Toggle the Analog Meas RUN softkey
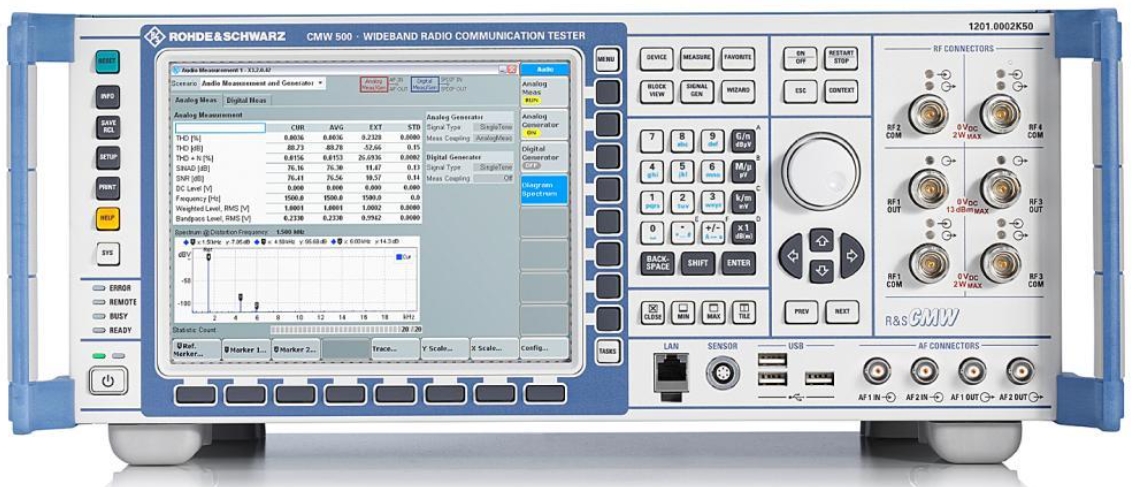 (544, 93)
